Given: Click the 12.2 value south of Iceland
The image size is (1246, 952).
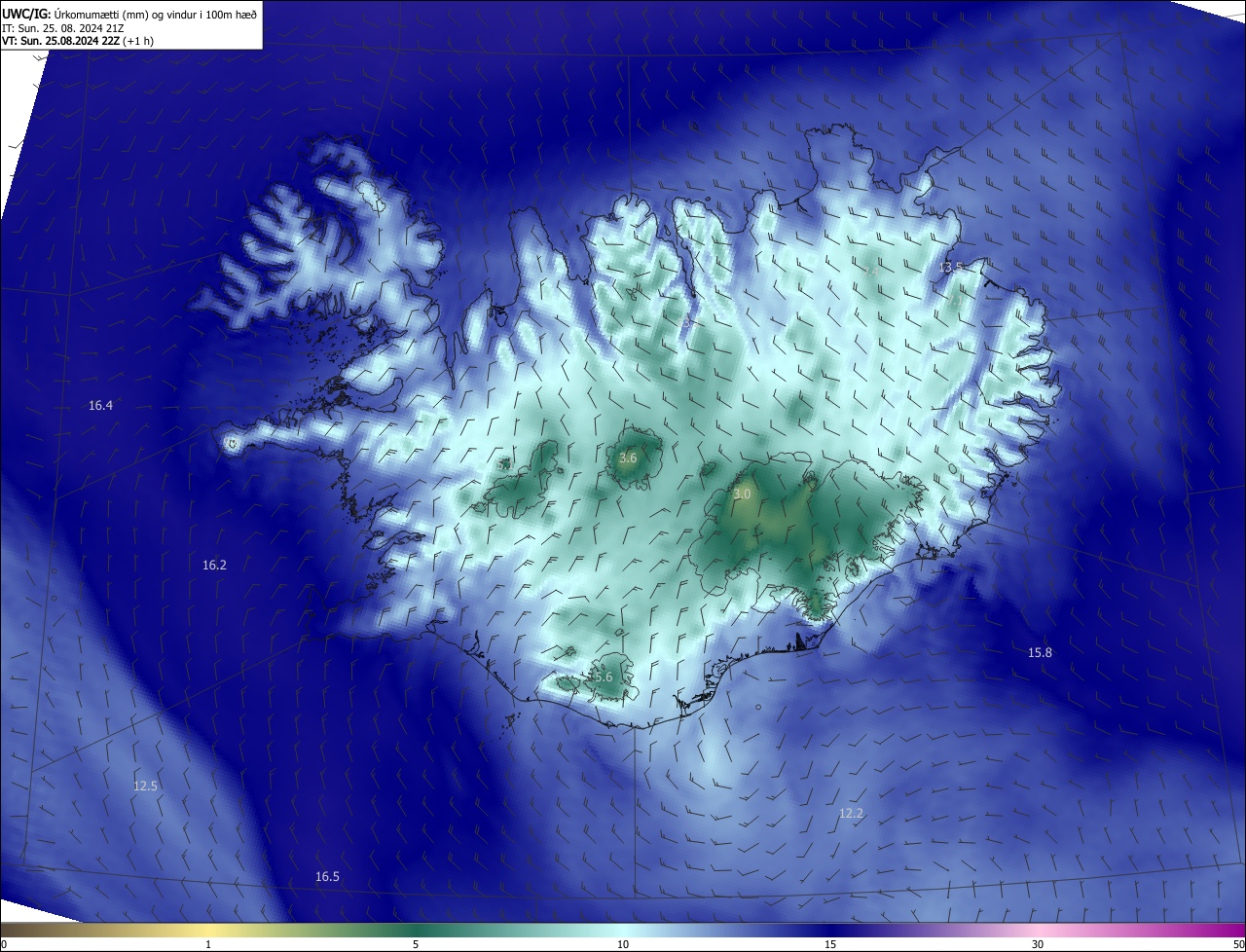Looking at the screenshot, I should 851,813.
